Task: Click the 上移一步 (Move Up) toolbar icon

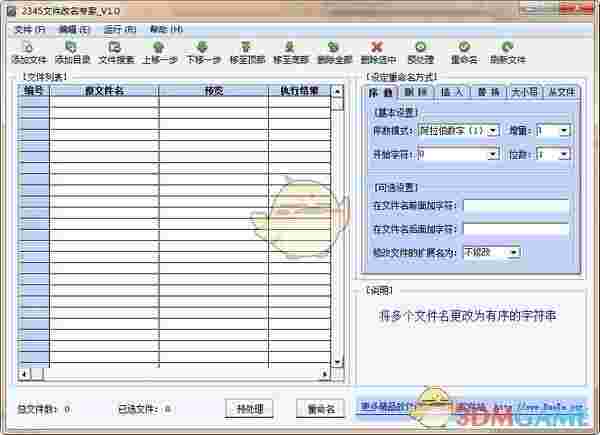Action: tap(159, 52)
